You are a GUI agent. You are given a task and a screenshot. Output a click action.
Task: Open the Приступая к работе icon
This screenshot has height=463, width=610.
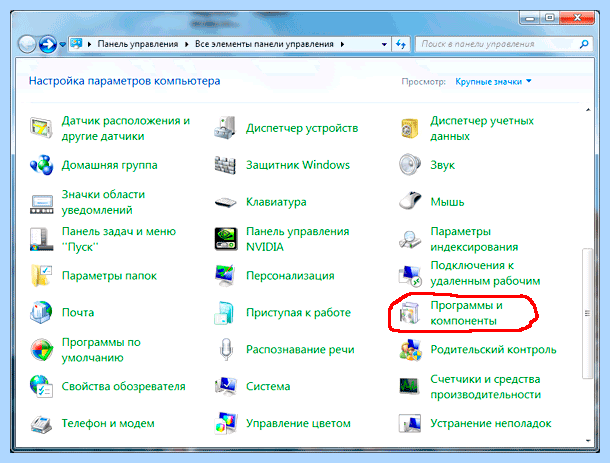[x=224, y=312]
